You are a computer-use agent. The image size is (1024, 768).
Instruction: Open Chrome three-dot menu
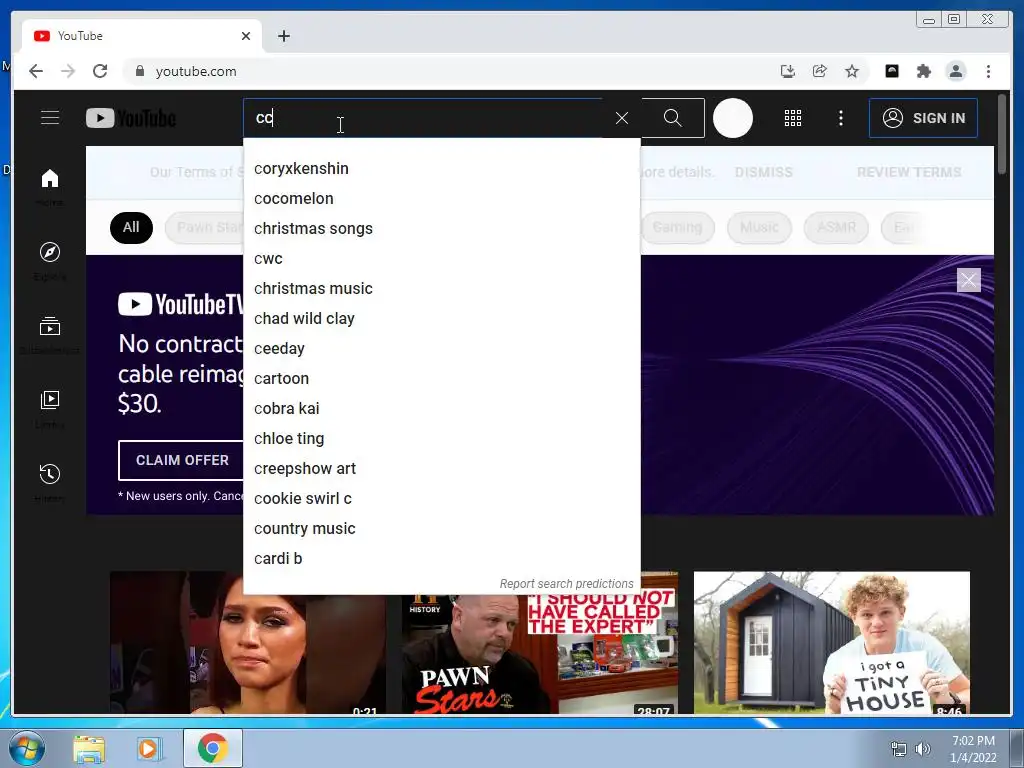pyautogui.click(x=988, y=71)
